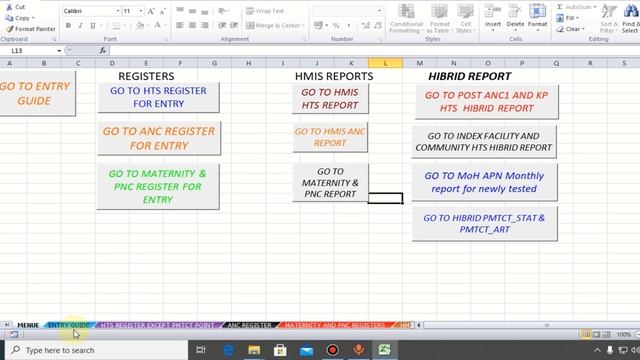Toggle Italic formatting
The width and height of the screenshot is (640, 360).
tap(80, 25)
